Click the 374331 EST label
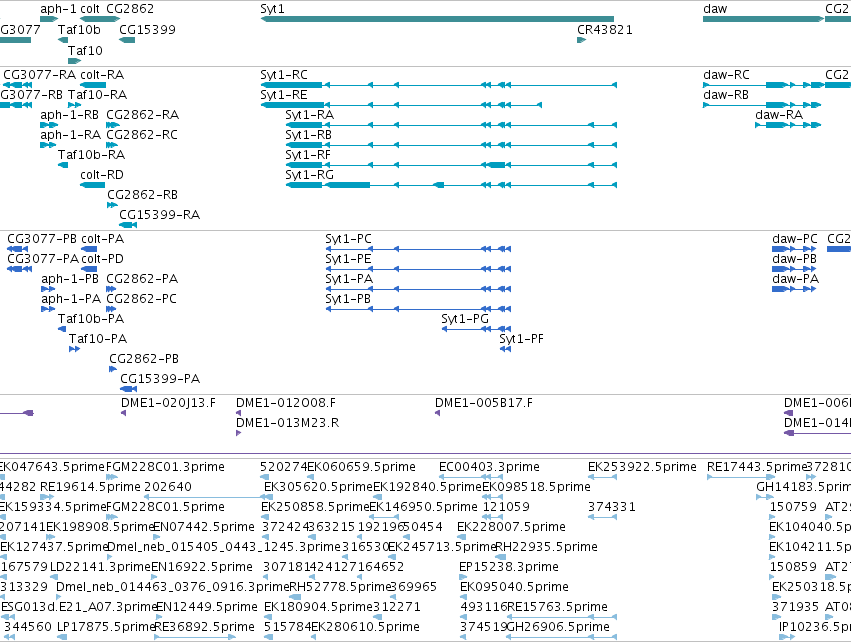The height and width of the screenshot is (642, 851). 612,507
